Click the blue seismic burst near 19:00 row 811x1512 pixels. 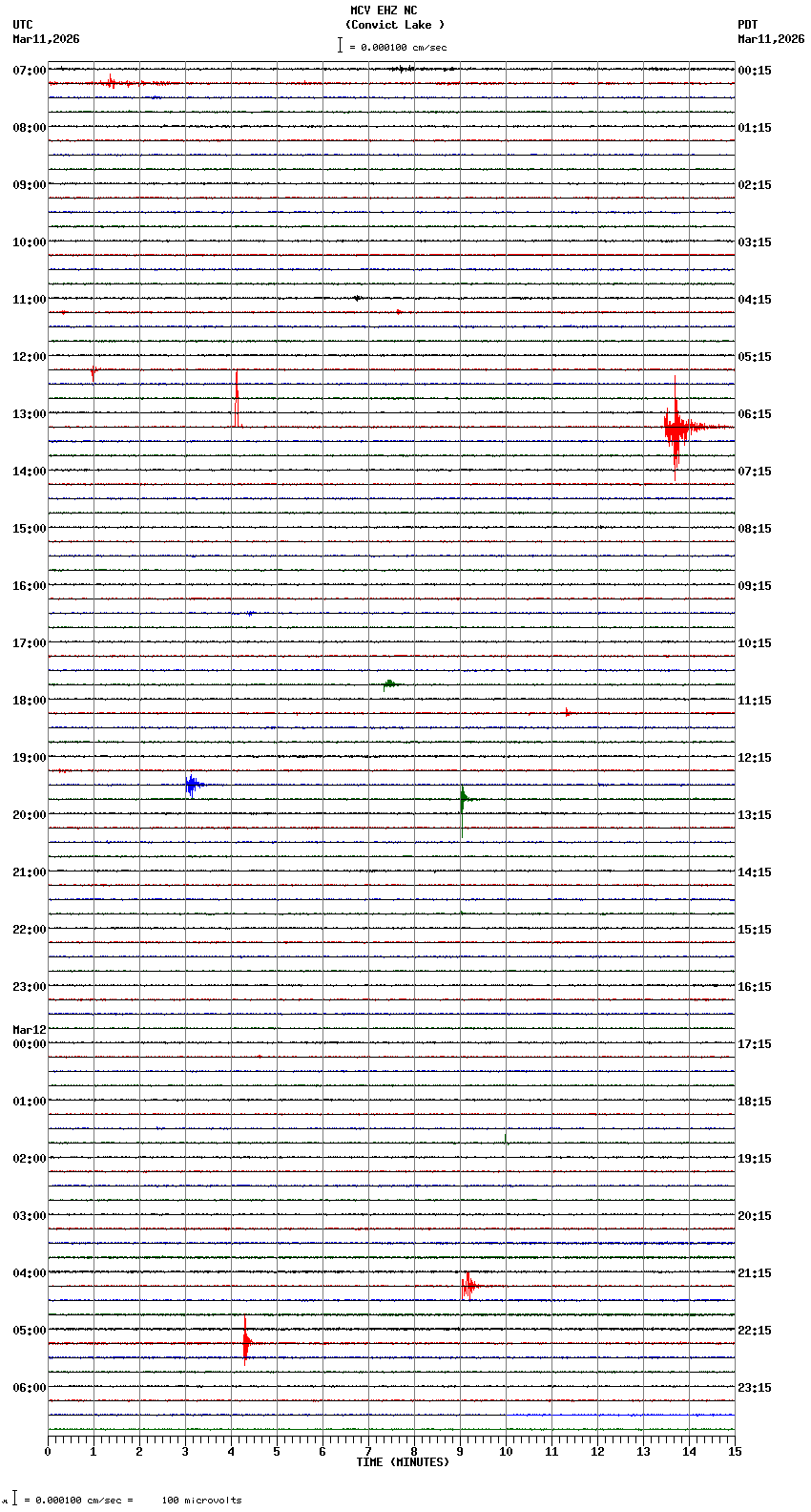coord(194,786)
